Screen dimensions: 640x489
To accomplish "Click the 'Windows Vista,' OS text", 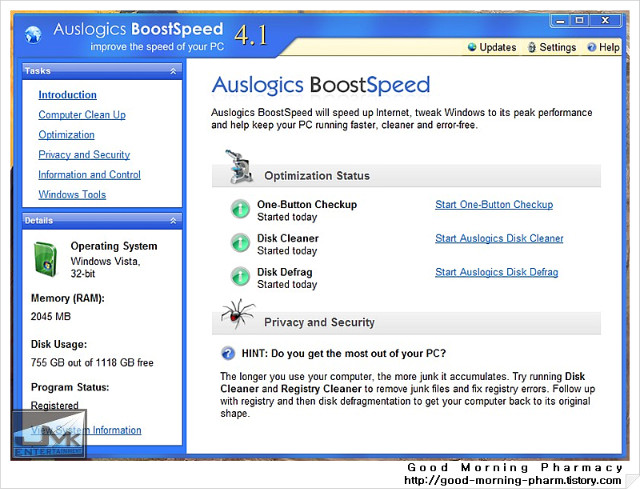I will point(105,261).
